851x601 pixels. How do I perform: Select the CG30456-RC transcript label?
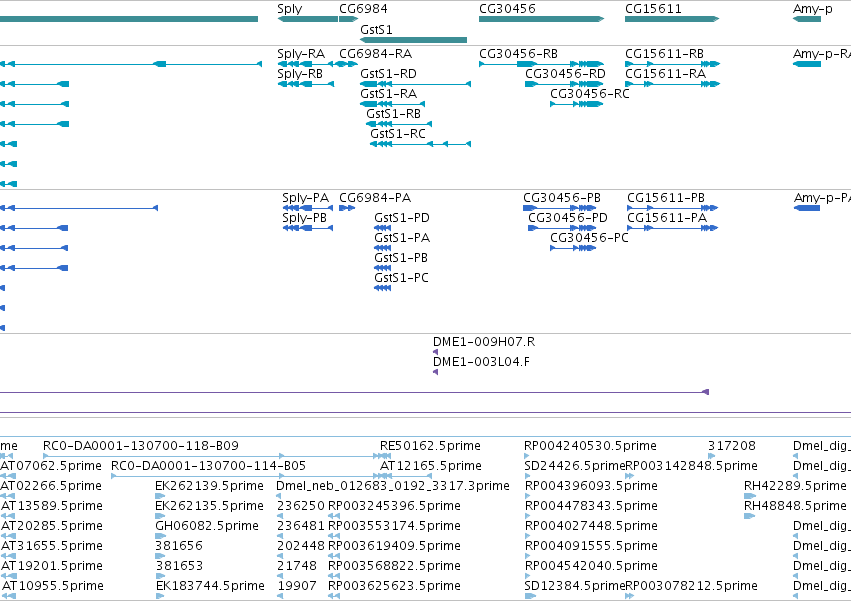coord(590,93)
